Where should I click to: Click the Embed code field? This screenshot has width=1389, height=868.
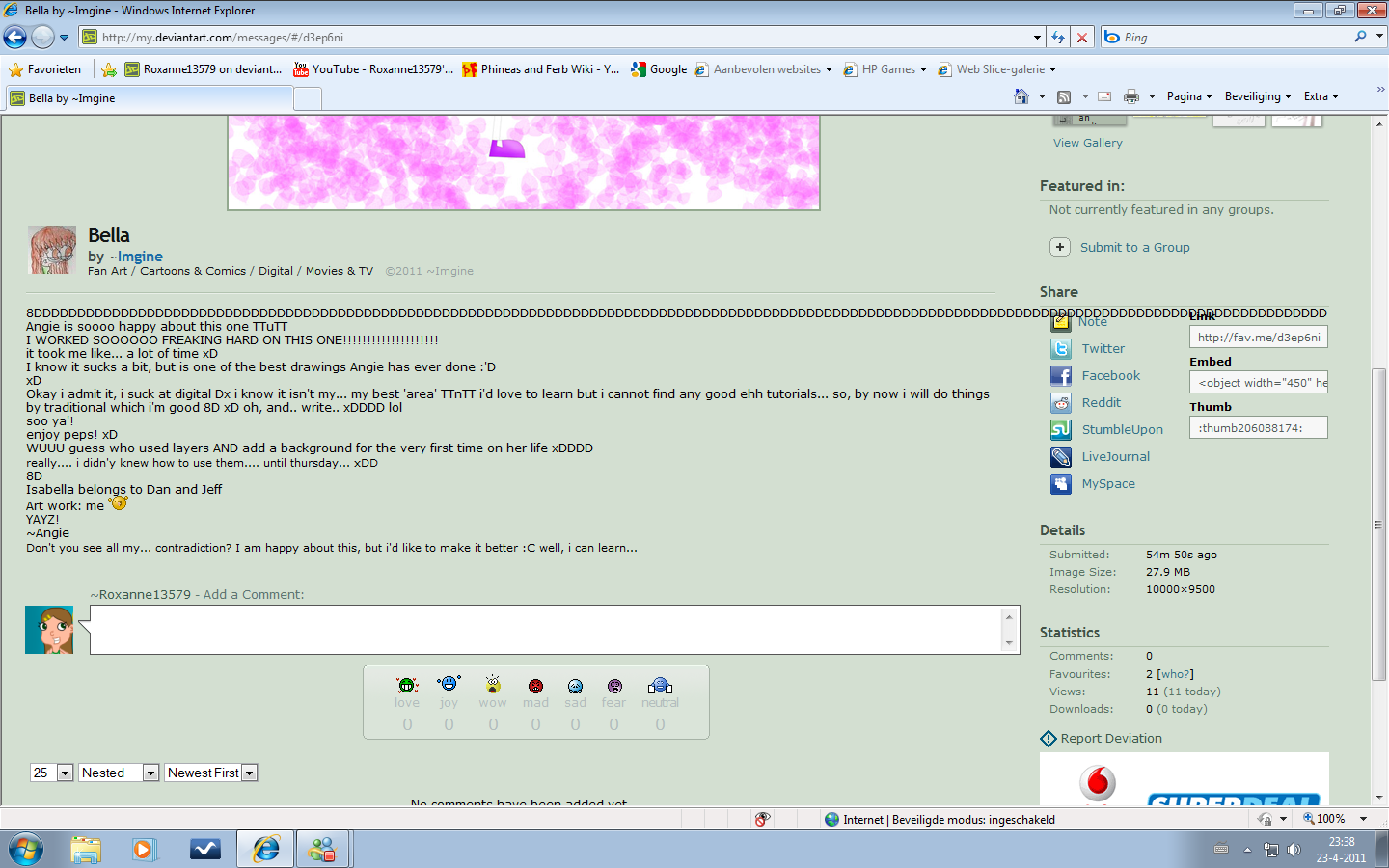point(1259,382)
